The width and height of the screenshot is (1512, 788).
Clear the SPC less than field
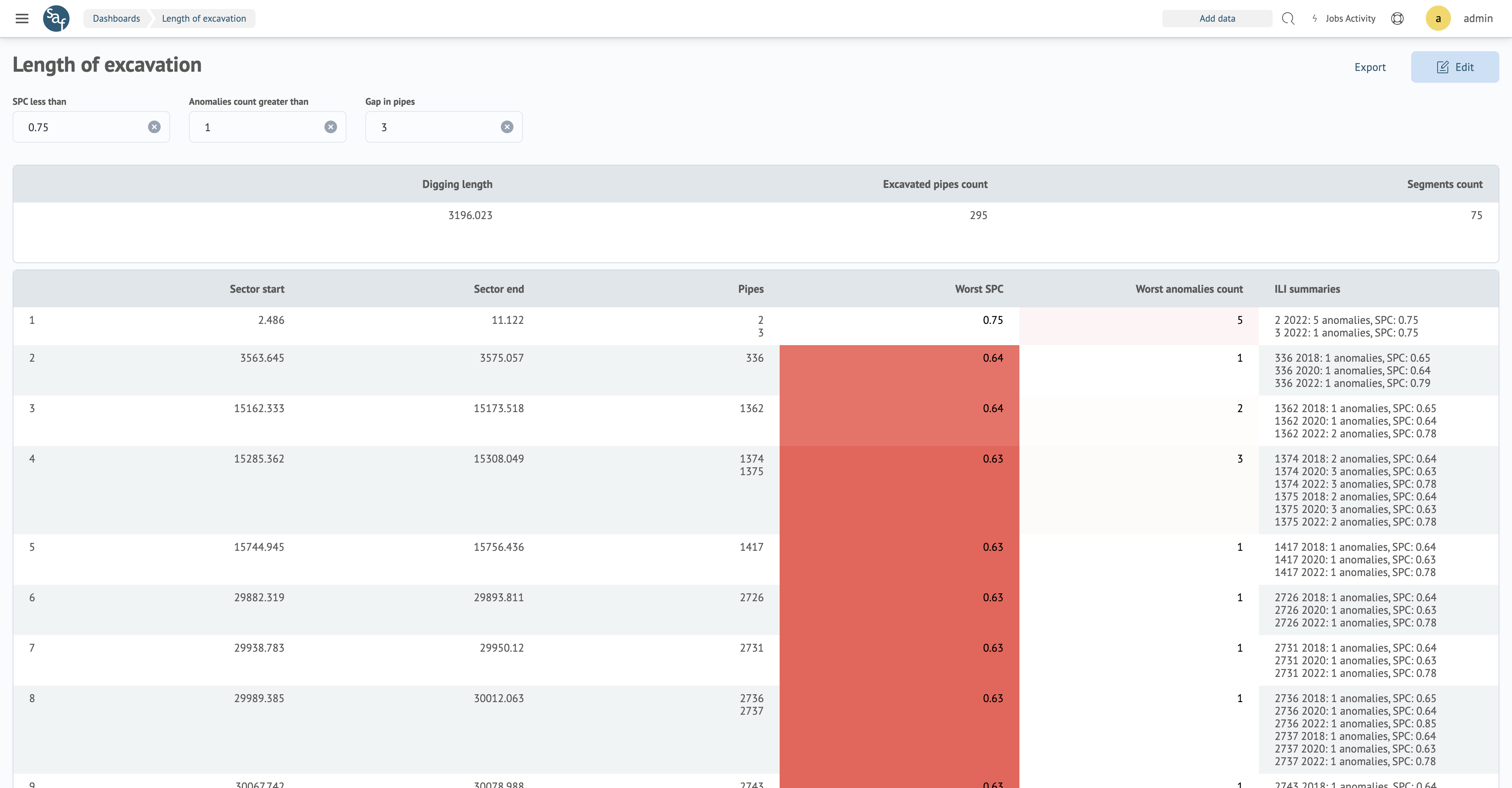click(154, 127)
